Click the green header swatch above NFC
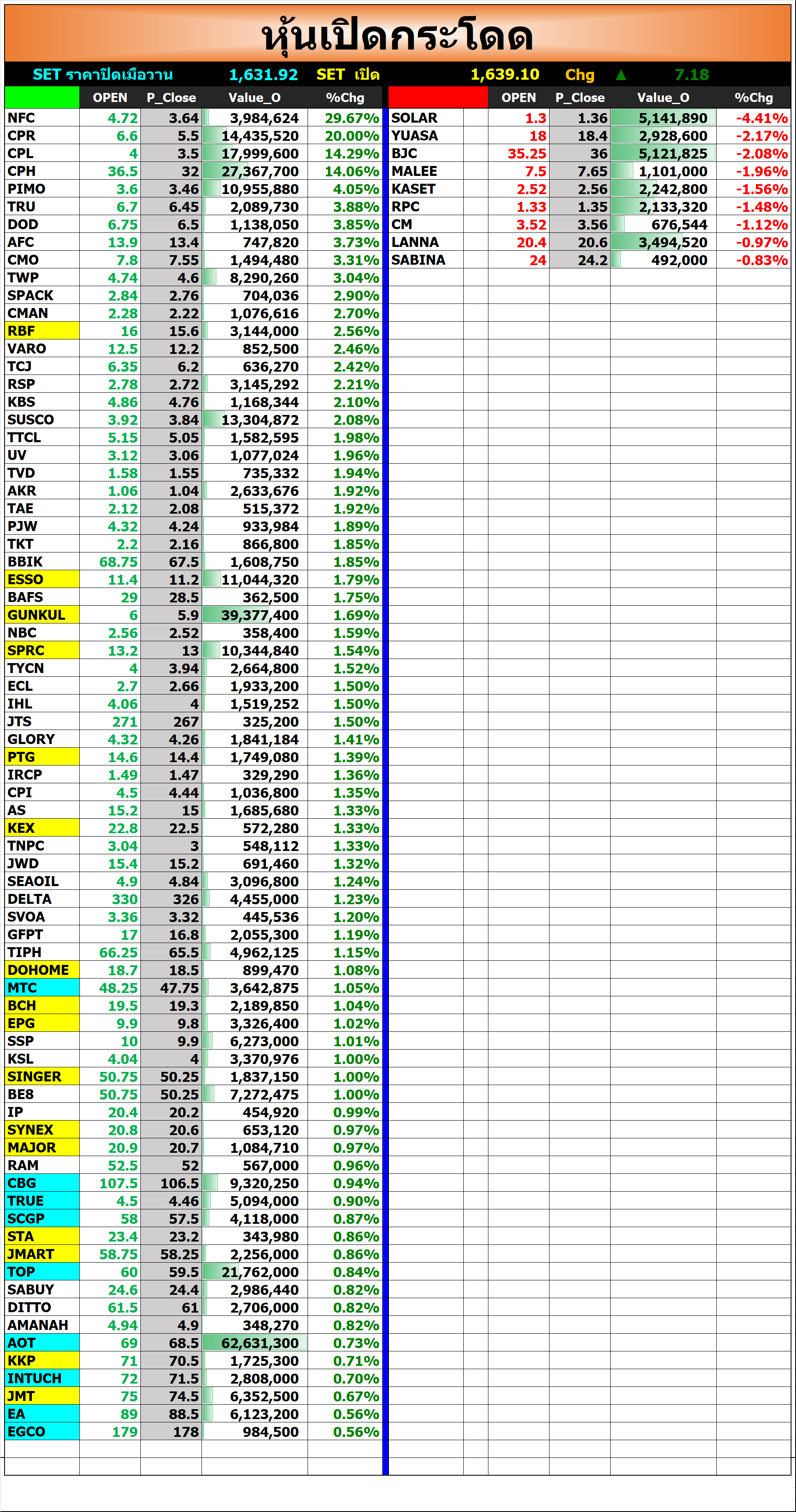This screenshot has width=796, height=1512. click(x=42, y=97)
